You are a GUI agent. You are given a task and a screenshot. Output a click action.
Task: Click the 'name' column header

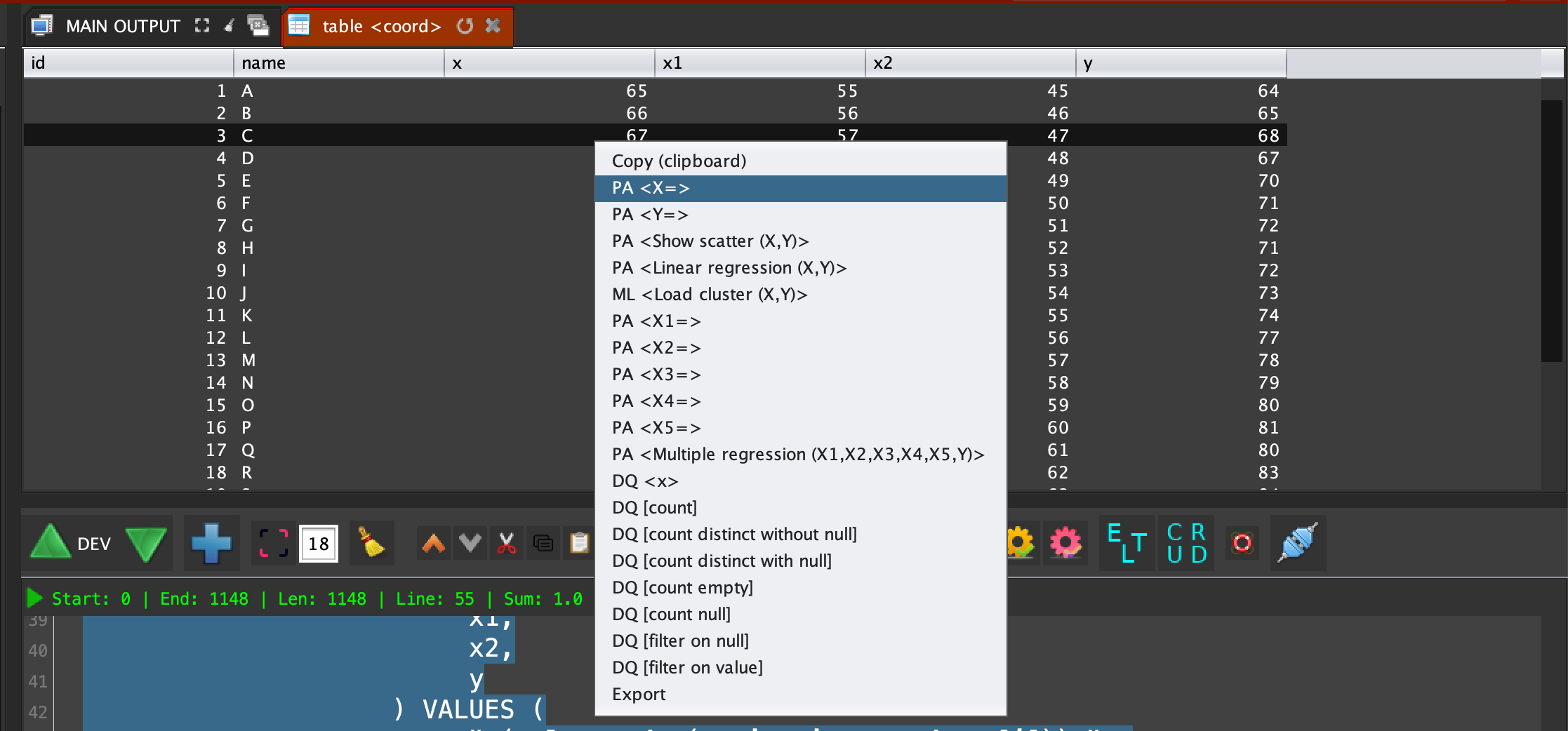click(338, 63)
